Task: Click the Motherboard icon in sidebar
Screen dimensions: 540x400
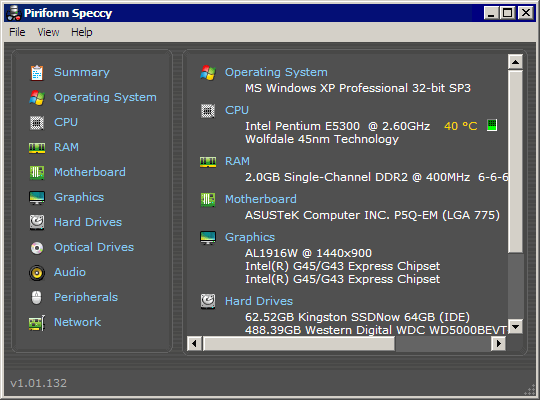Action: coord(37,173)
